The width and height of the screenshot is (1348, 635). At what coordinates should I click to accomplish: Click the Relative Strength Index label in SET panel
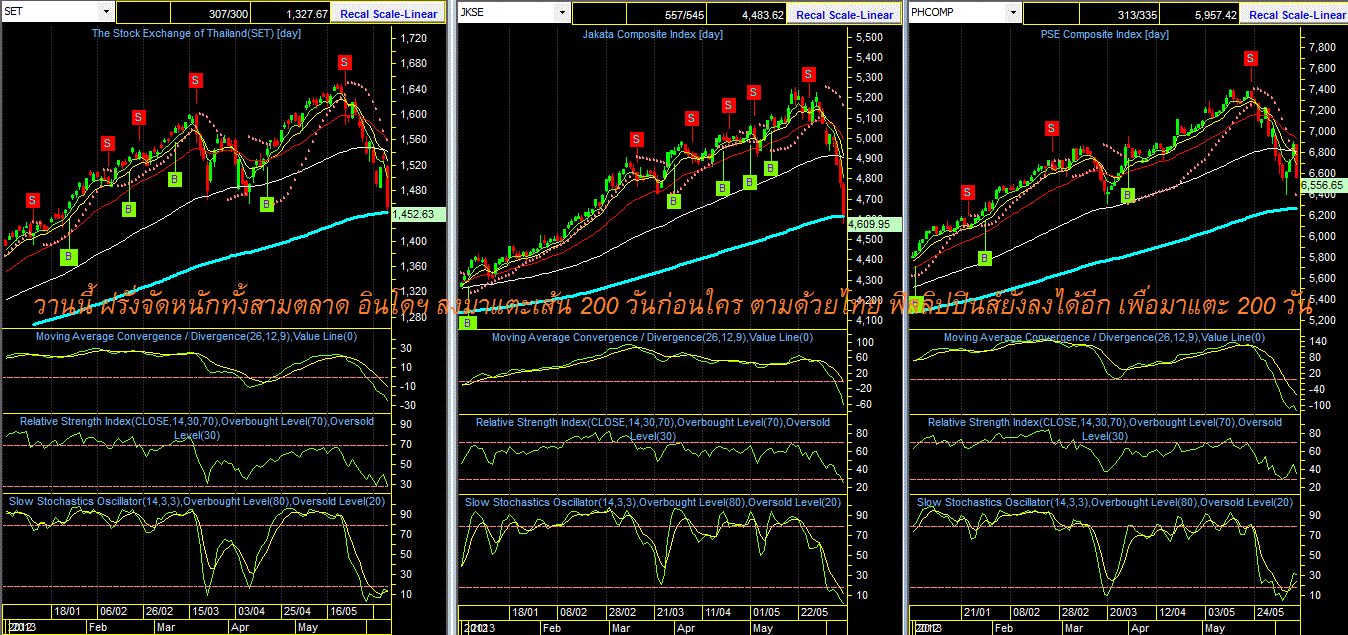tap(197, 428)
